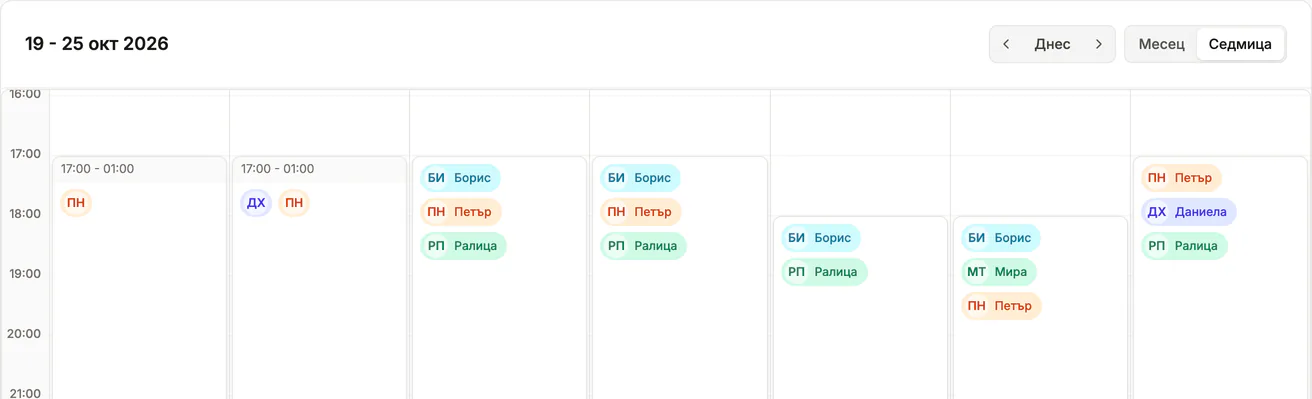Select Ралица chip in Wednesday shift
Viewport: 1312px width, 399px height.
pos(463,246)
